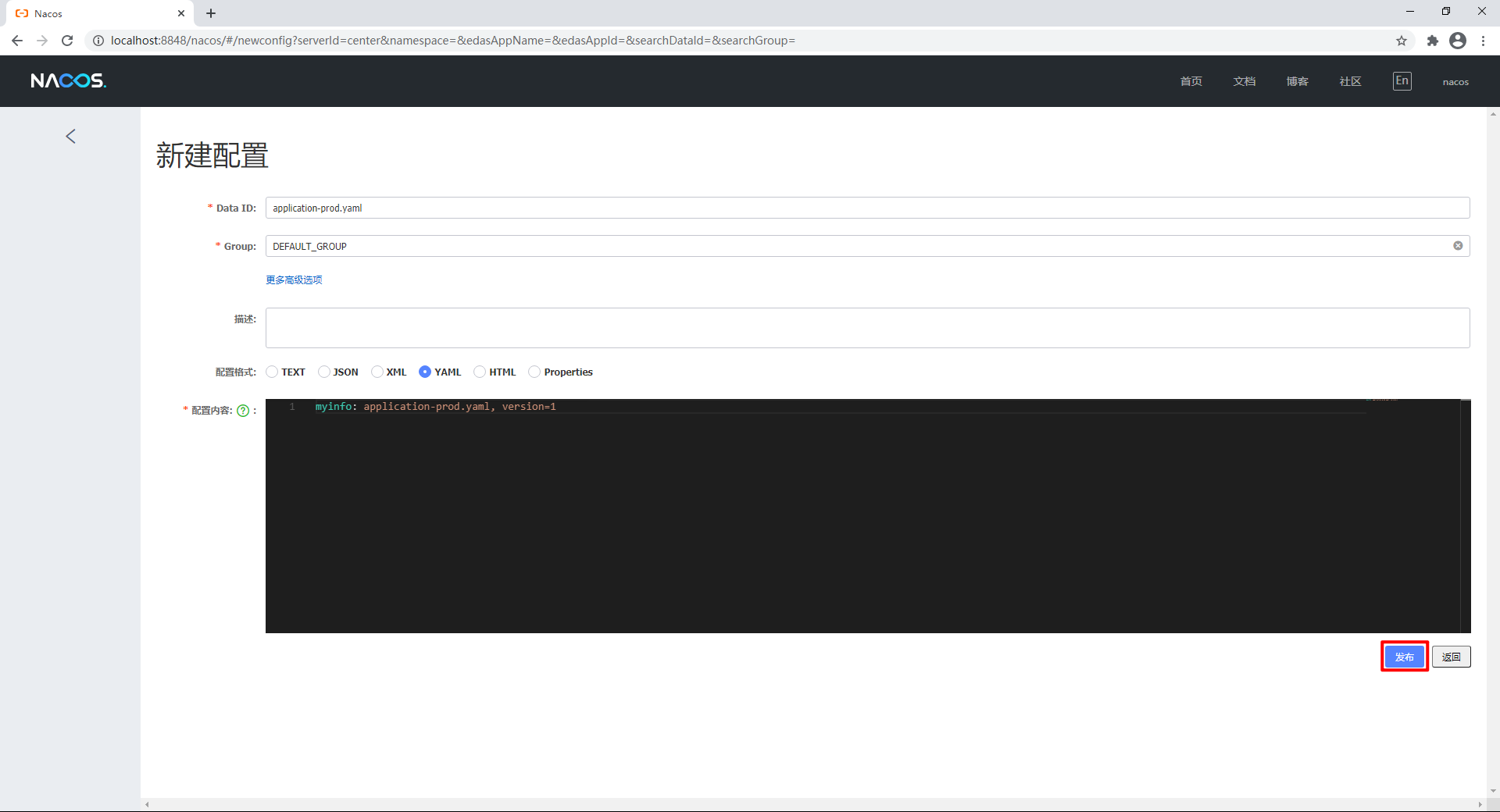Clear the Group field with X icon
This screenshot has width=1500, height=812.
click(x=1458, y=246)
